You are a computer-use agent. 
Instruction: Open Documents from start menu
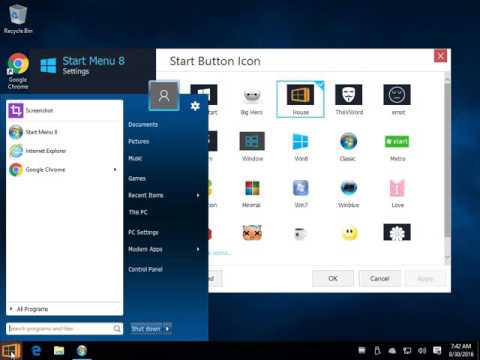tap(143, 124)
